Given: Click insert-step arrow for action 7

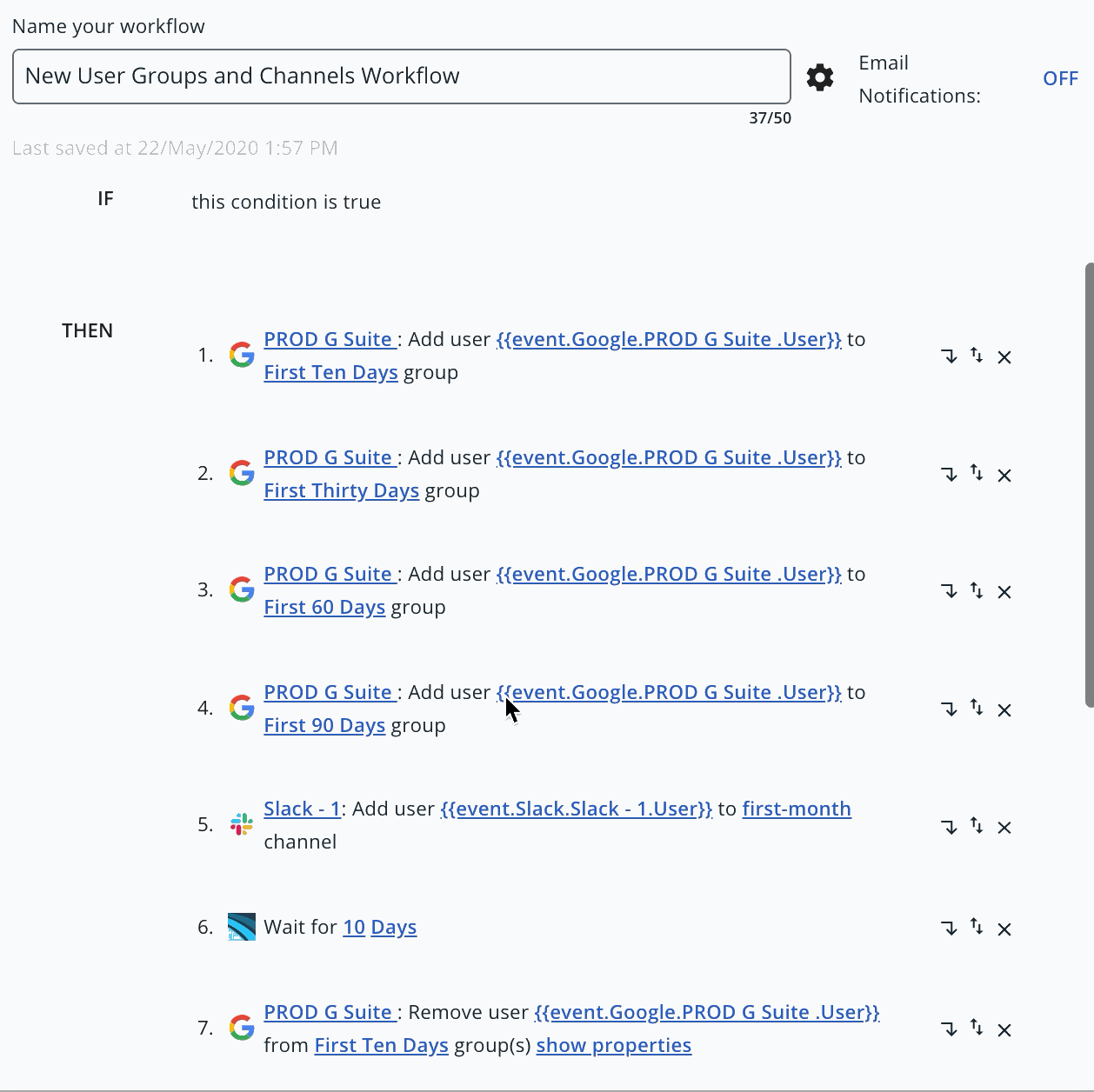Looking at the screenshot, I should click(x=949, y=1029).
